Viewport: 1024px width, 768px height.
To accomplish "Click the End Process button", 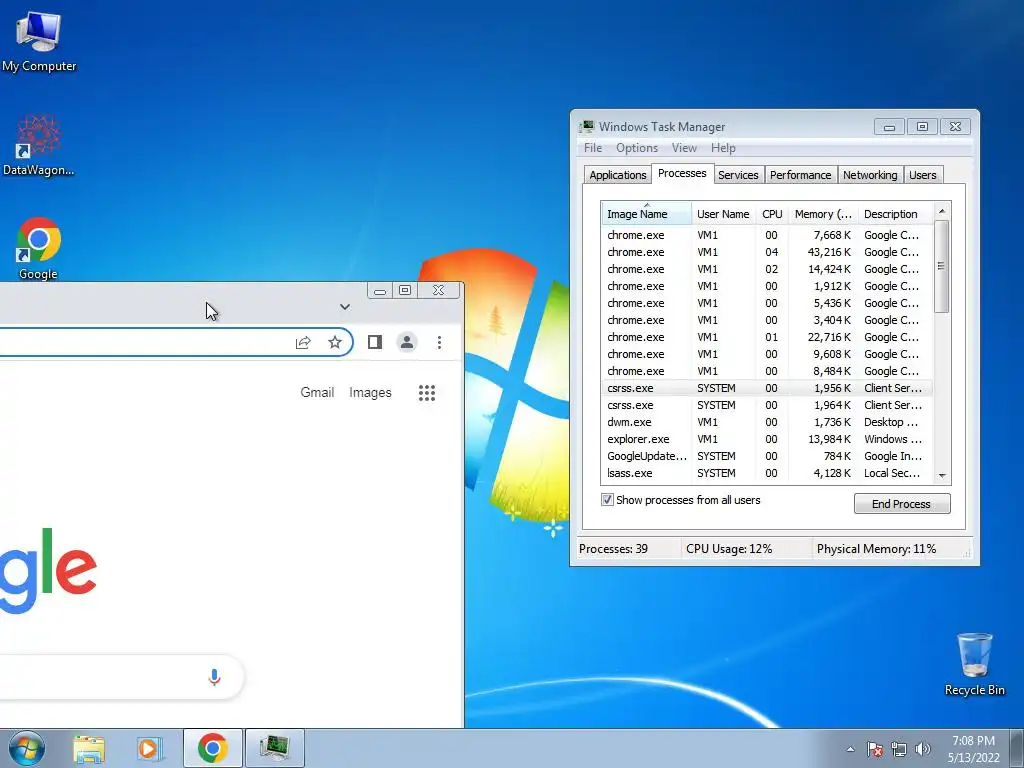I will [x=901, y=504].
